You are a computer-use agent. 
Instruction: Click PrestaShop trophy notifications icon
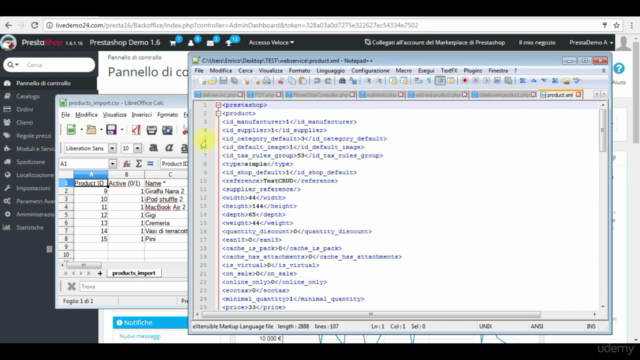click(x=229, y=42)
